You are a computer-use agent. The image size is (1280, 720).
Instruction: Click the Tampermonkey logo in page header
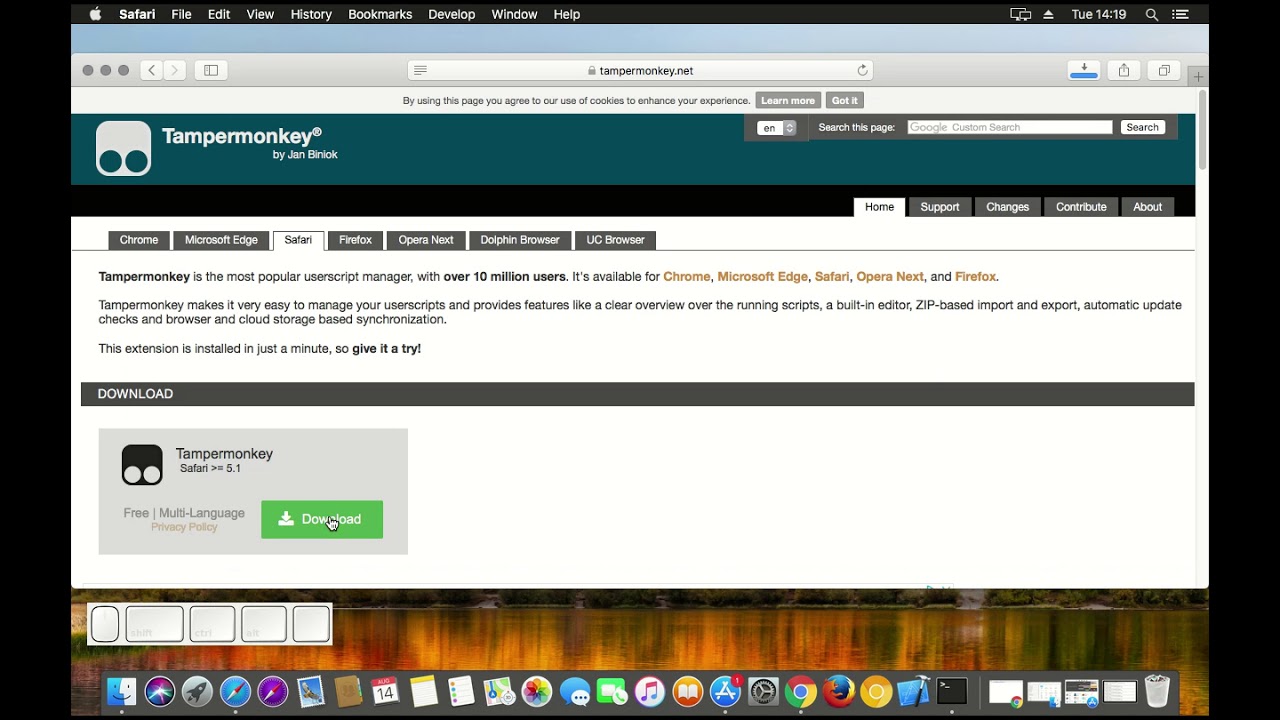(123, 148)
